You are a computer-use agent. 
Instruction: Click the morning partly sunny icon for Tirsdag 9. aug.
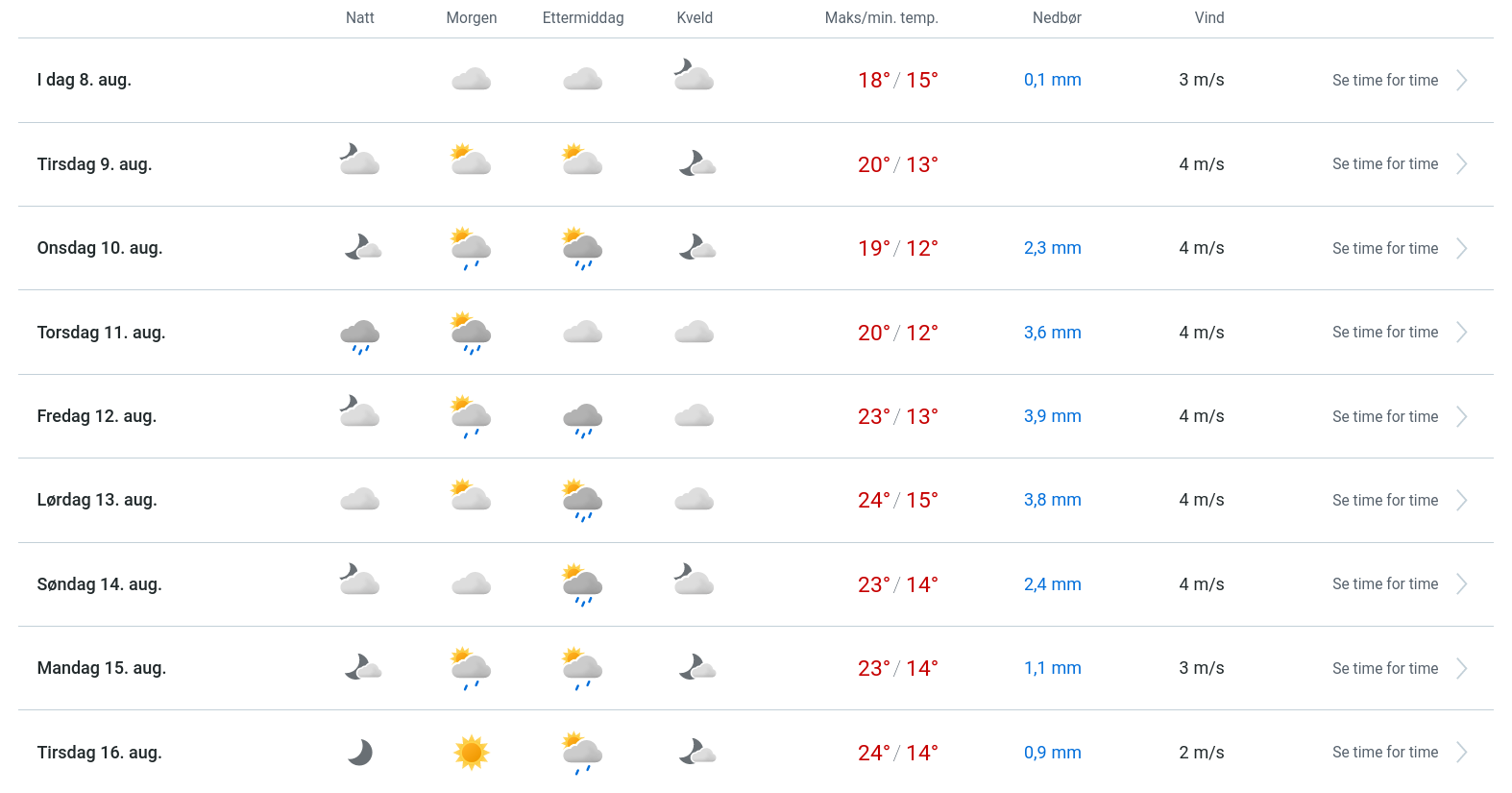point(471,161)
